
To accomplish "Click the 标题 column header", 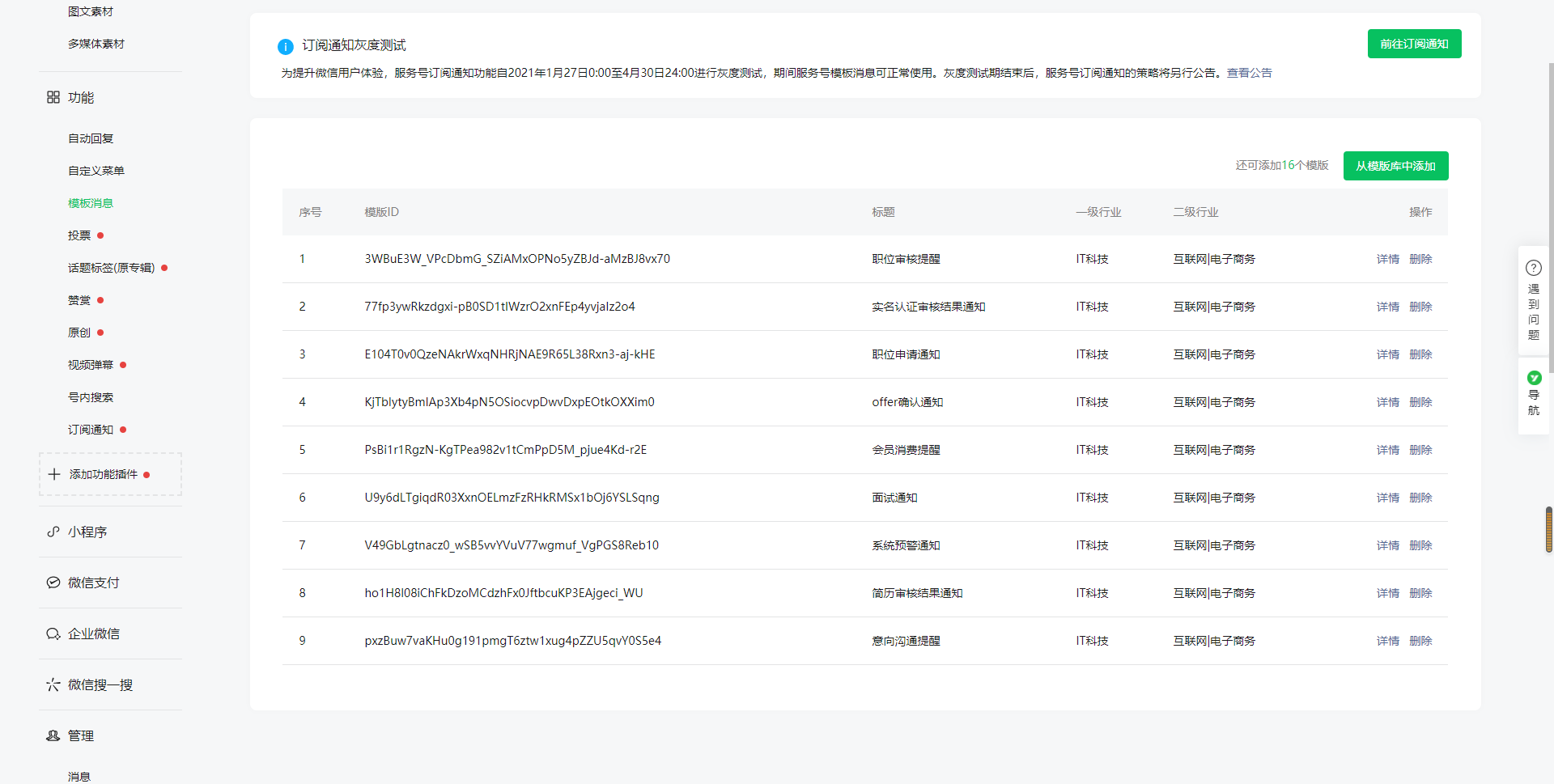I will point(883,212).
